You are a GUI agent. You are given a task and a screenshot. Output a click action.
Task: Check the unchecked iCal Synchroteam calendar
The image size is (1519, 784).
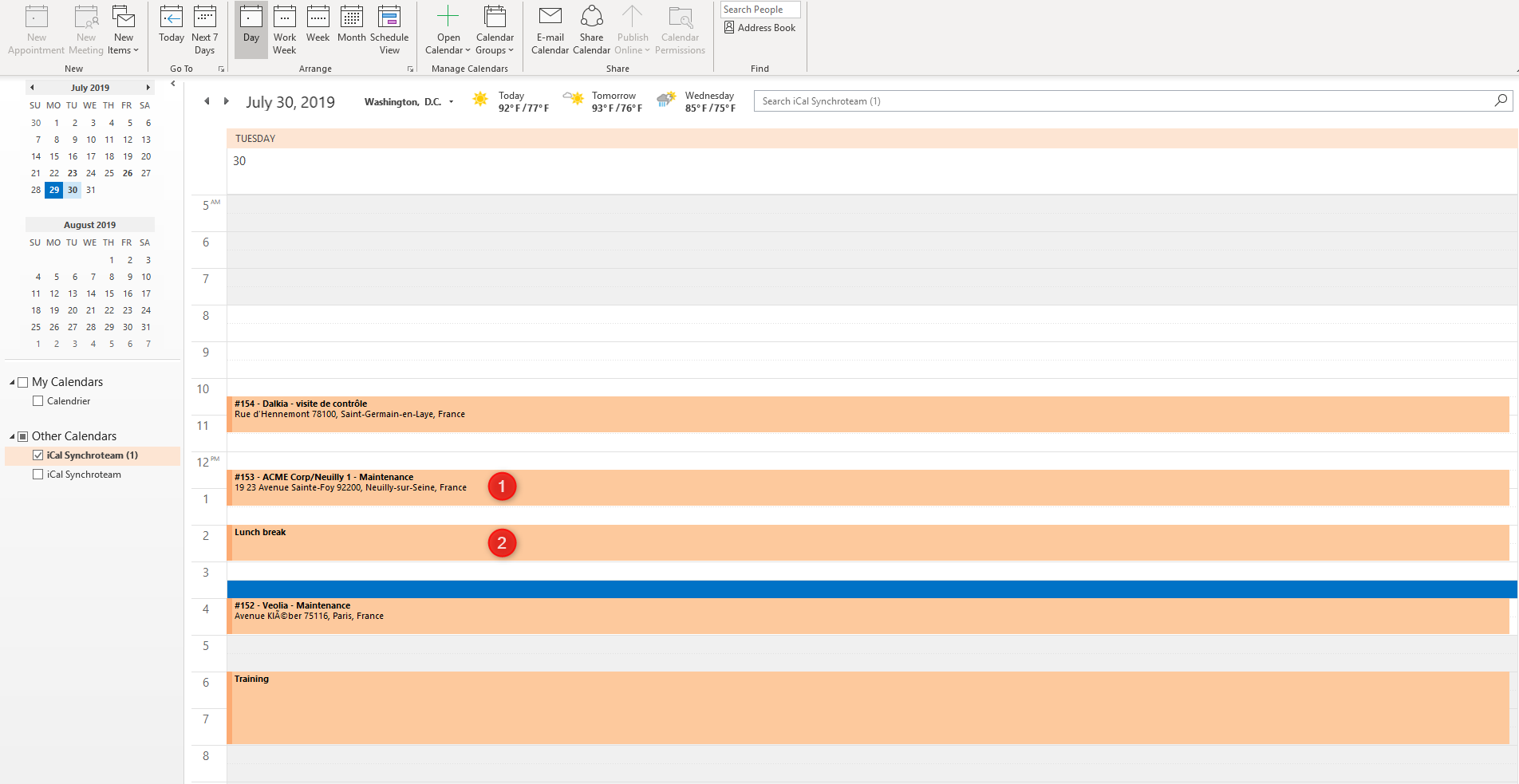tap(37, 475)
